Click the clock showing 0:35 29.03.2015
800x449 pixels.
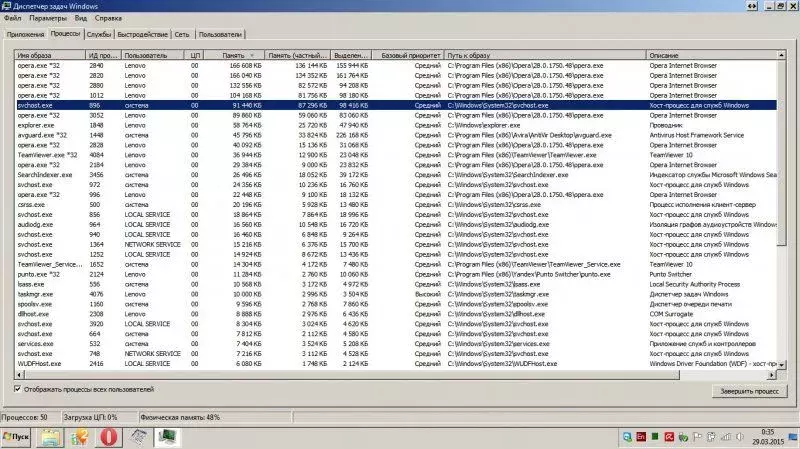(x=768, y=437)
